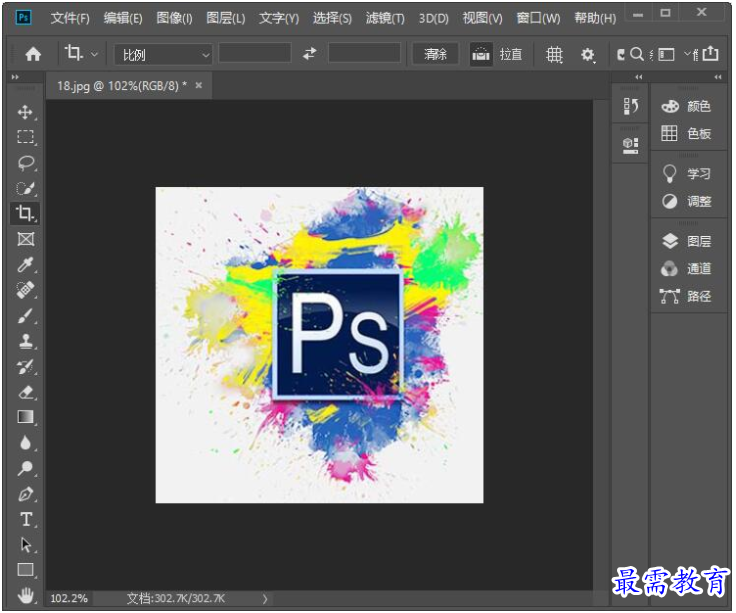Click the Straighten level icon
Viewport: 736px width, 613px height.
coord(481,54)
